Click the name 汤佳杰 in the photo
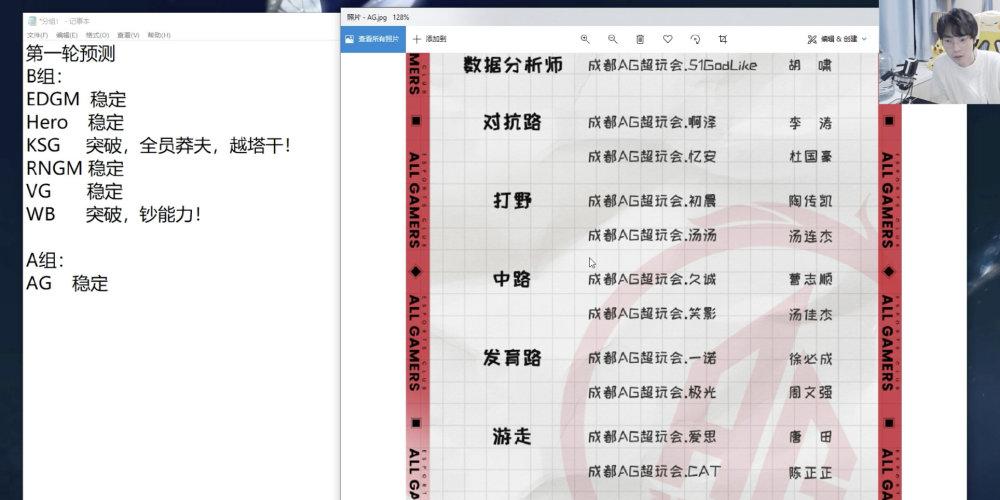Viewport: 1000px width, 500px height. pos(811,314)
